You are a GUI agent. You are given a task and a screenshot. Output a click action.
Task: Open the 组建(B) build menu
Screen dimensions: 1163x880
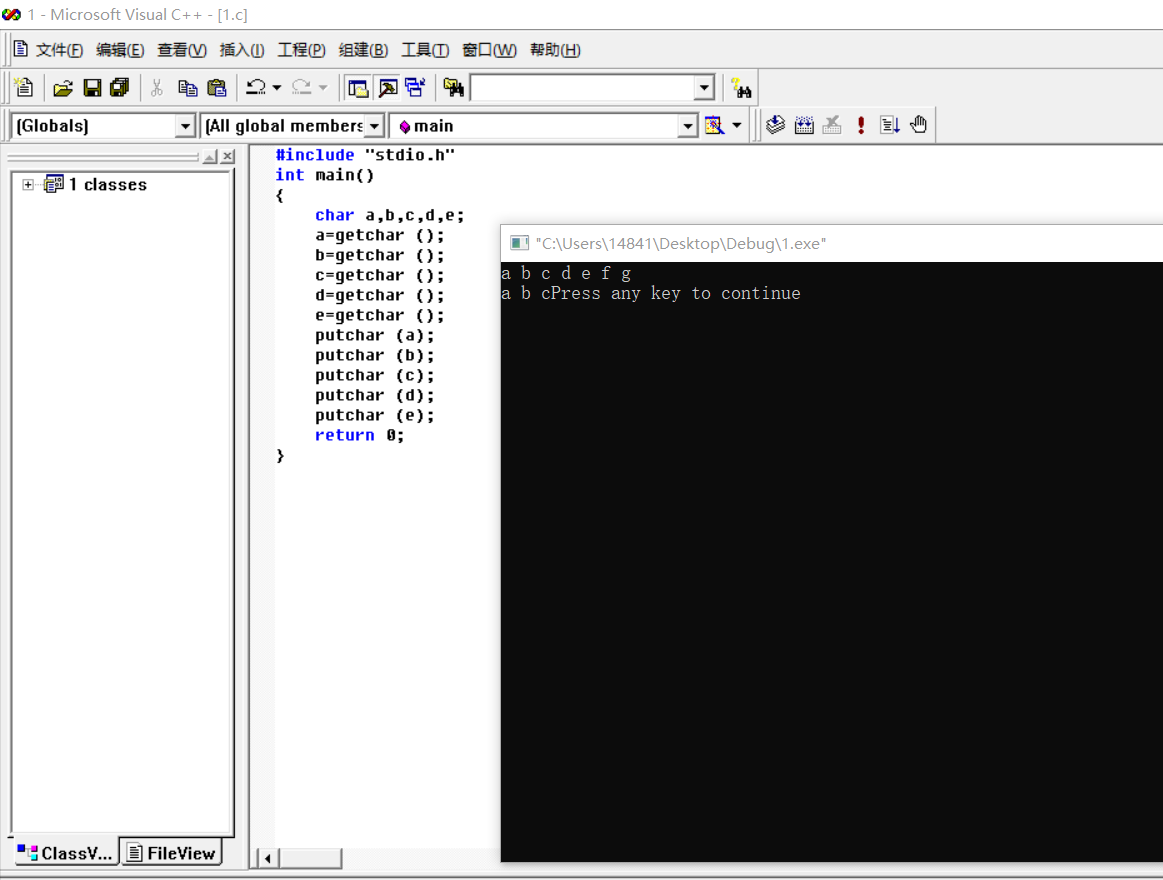pyautogui.click(x=363, y=50)
